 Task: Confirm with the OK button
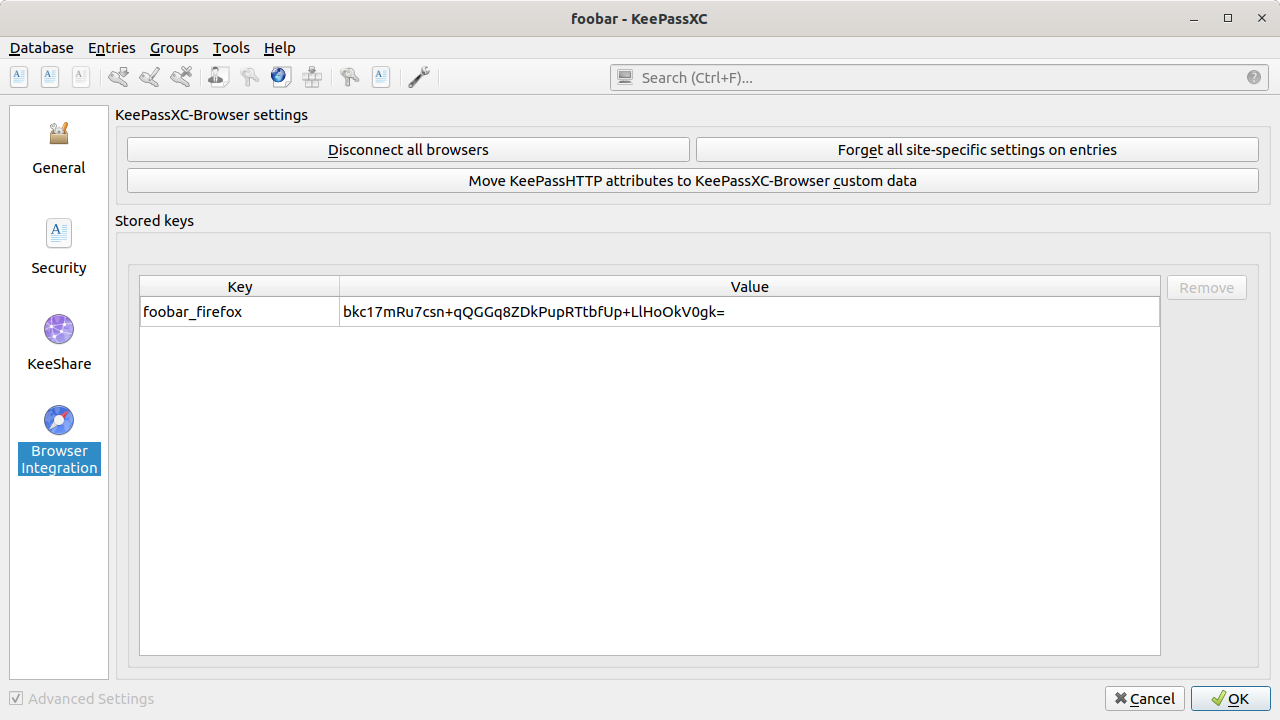point(1231,699)
